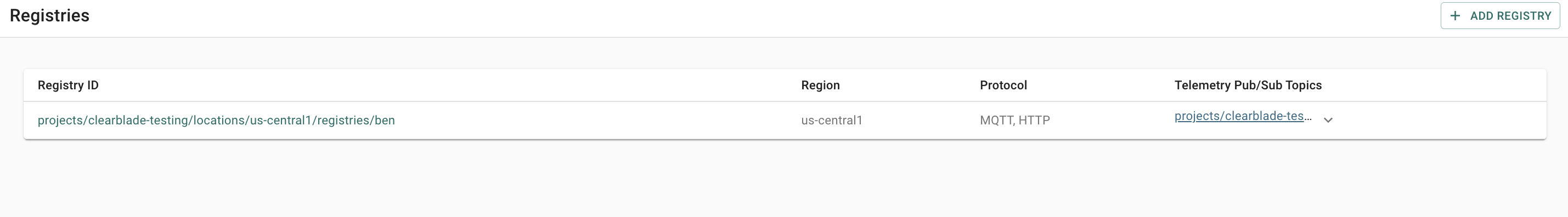Open the projects/clearblade-tes… Pub/Sub topic link

click(x=1243, y=116)
